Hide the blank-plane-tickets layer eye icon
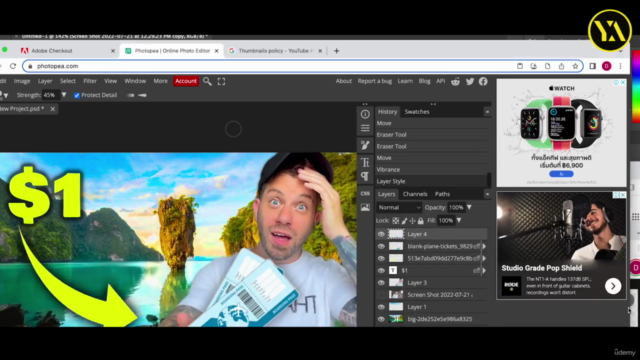Viewport: 640px width, 360px height. pyautogui.click(x=381, y=247)
